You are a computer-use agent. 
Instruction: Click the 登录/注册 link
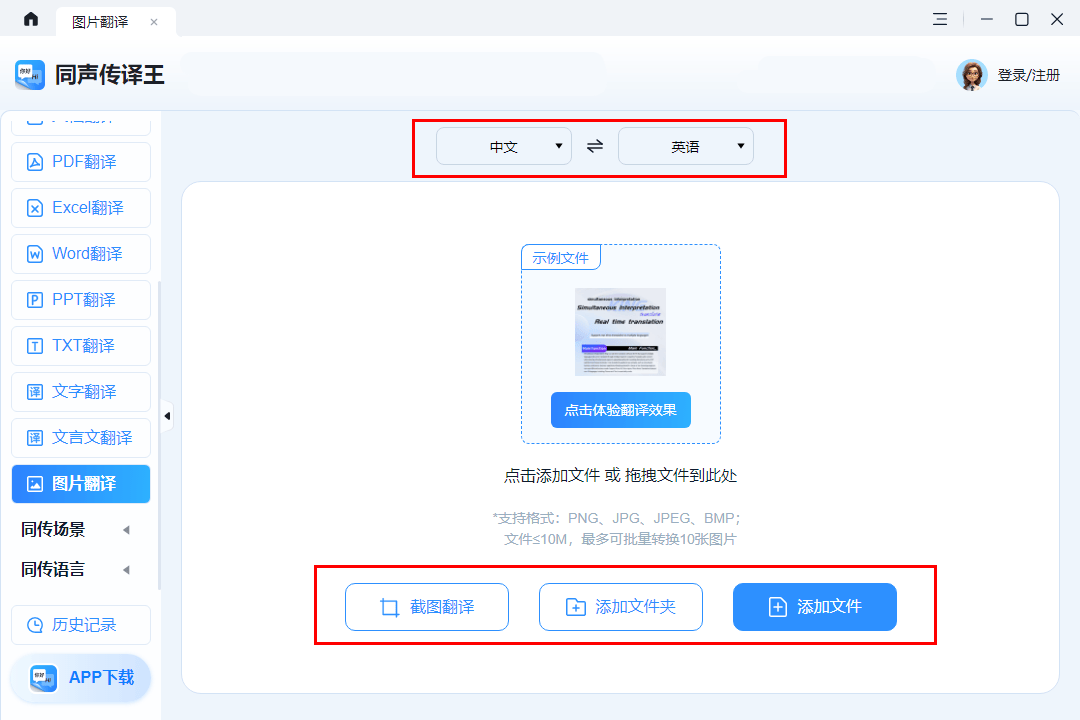tap(1028, 75)
